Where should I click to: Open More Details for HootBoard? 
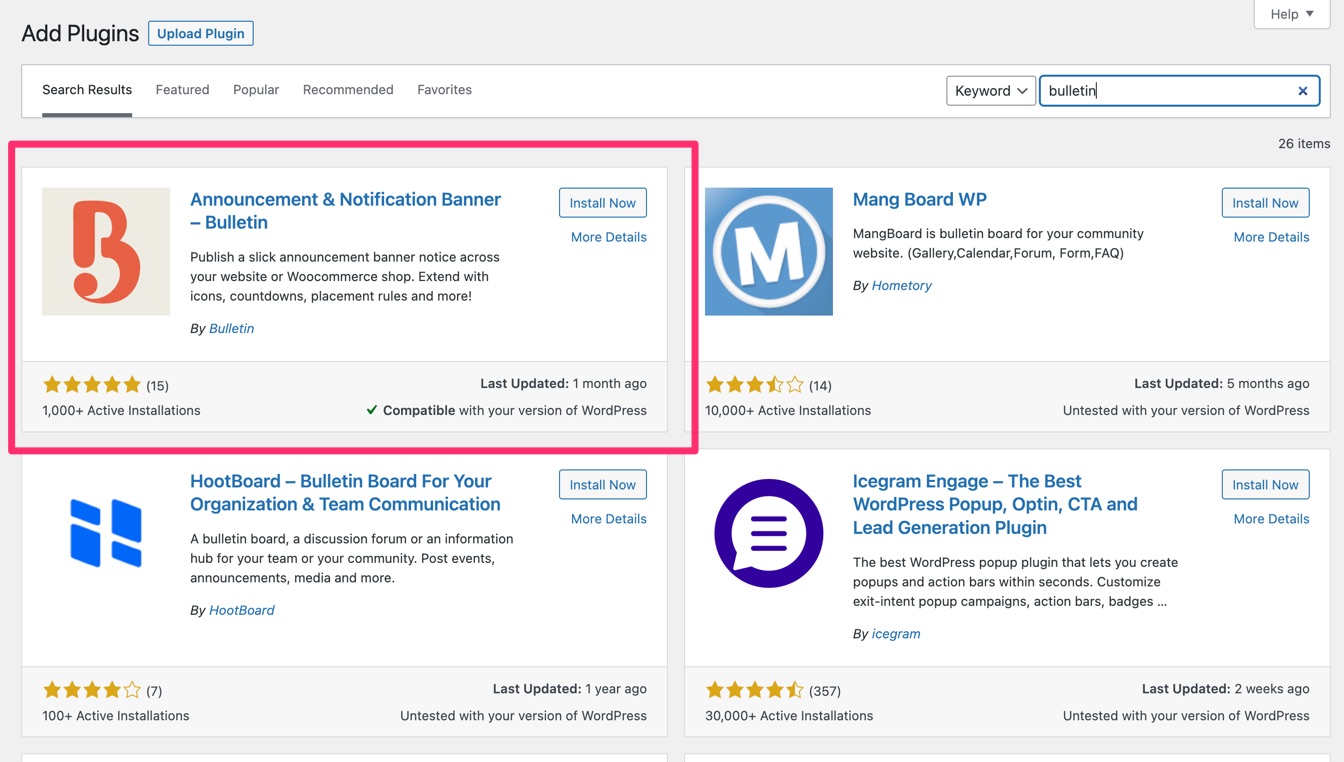(x=608, y=519)
